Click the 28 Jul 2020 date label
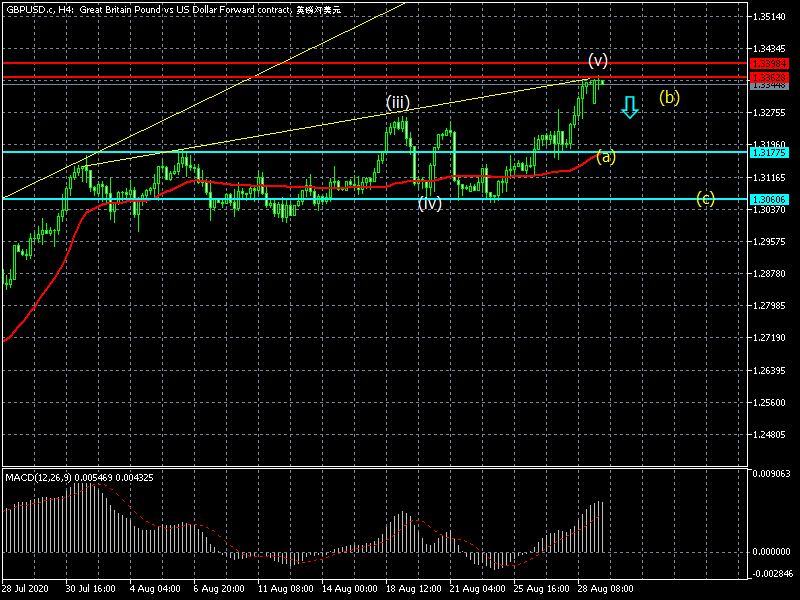Image resolution: width=800 pixels, height=600 pixels. 26,589
